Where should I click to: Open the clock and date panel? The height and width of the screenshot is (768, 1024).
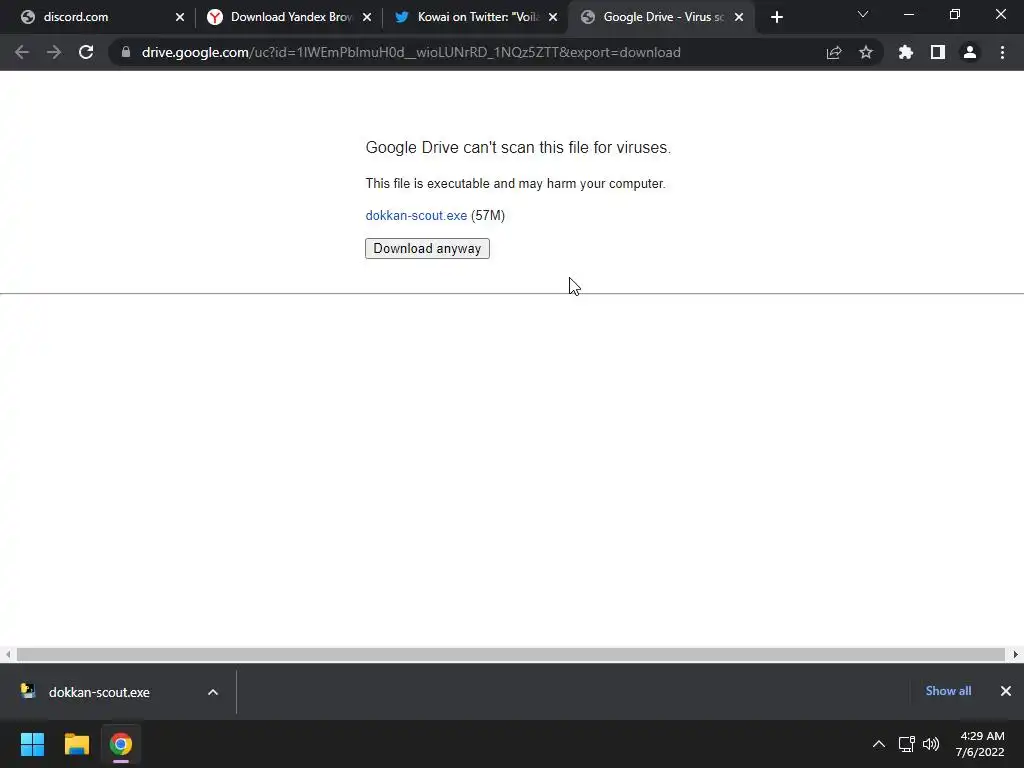(980, 744)
